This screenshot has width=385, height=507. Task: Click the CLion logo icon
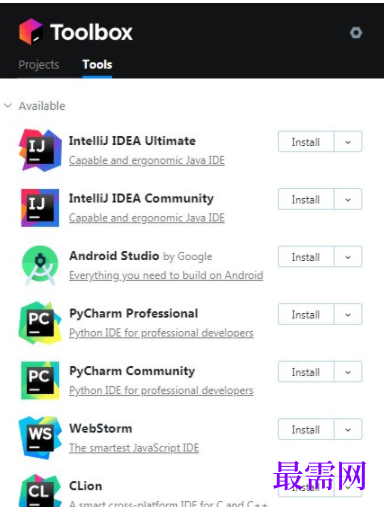coord(40,491)
